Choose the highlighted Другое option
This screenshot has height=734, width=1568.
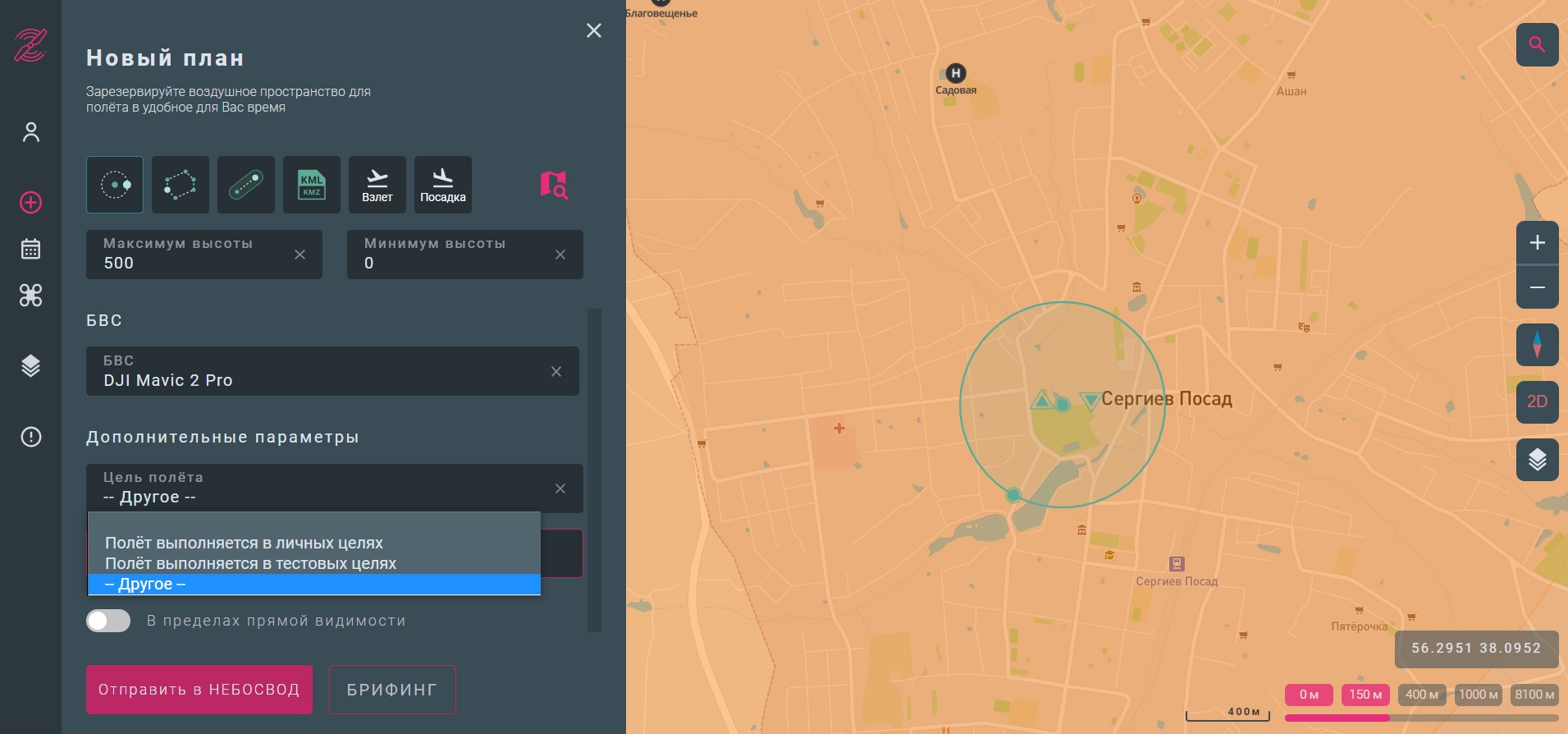click(x=314, y=584)
